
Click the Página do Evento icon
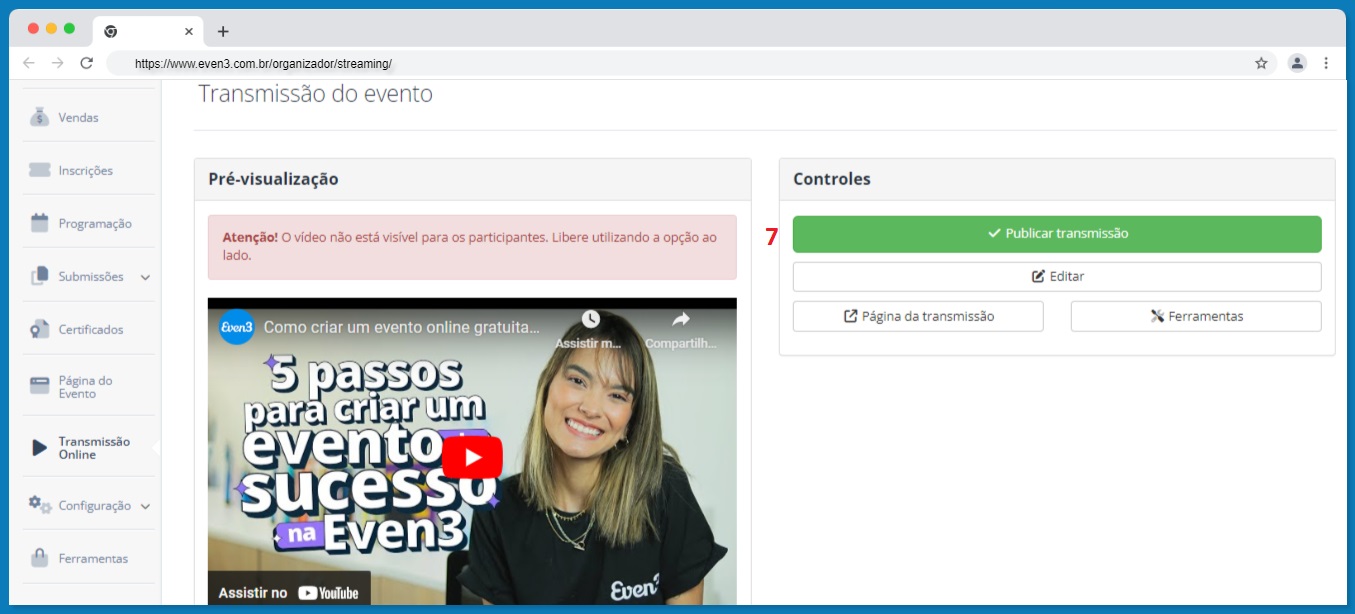[x=40, y=386]
